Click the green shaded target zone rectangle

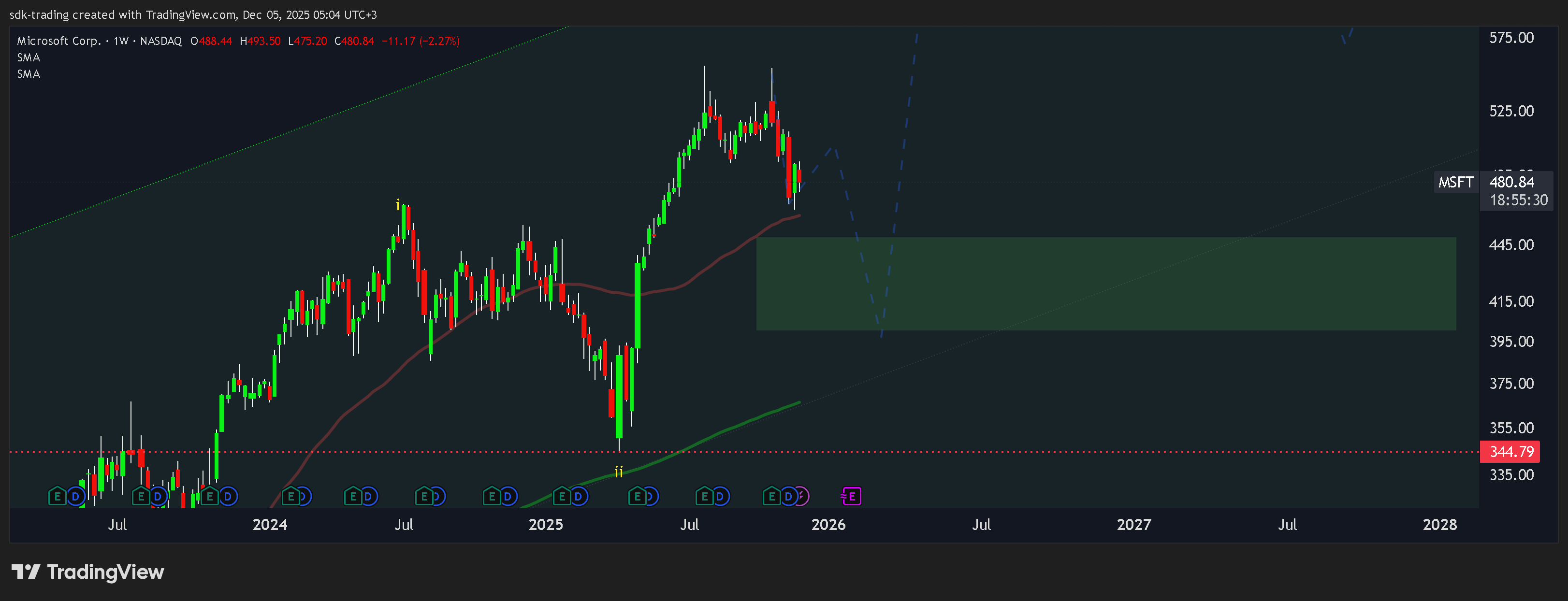pyautogui.click(x=1106, y=284)
